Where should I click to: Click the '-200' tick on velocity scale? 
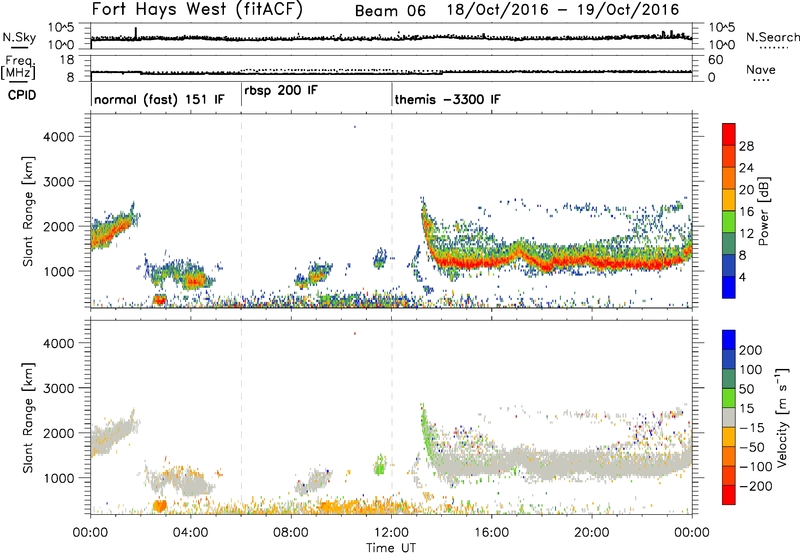click(x=755, y=486)
